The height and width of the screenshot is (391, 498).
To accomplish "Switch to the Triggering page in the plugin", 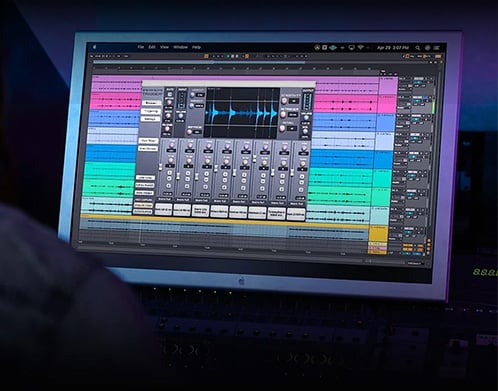I will point(151,111).
